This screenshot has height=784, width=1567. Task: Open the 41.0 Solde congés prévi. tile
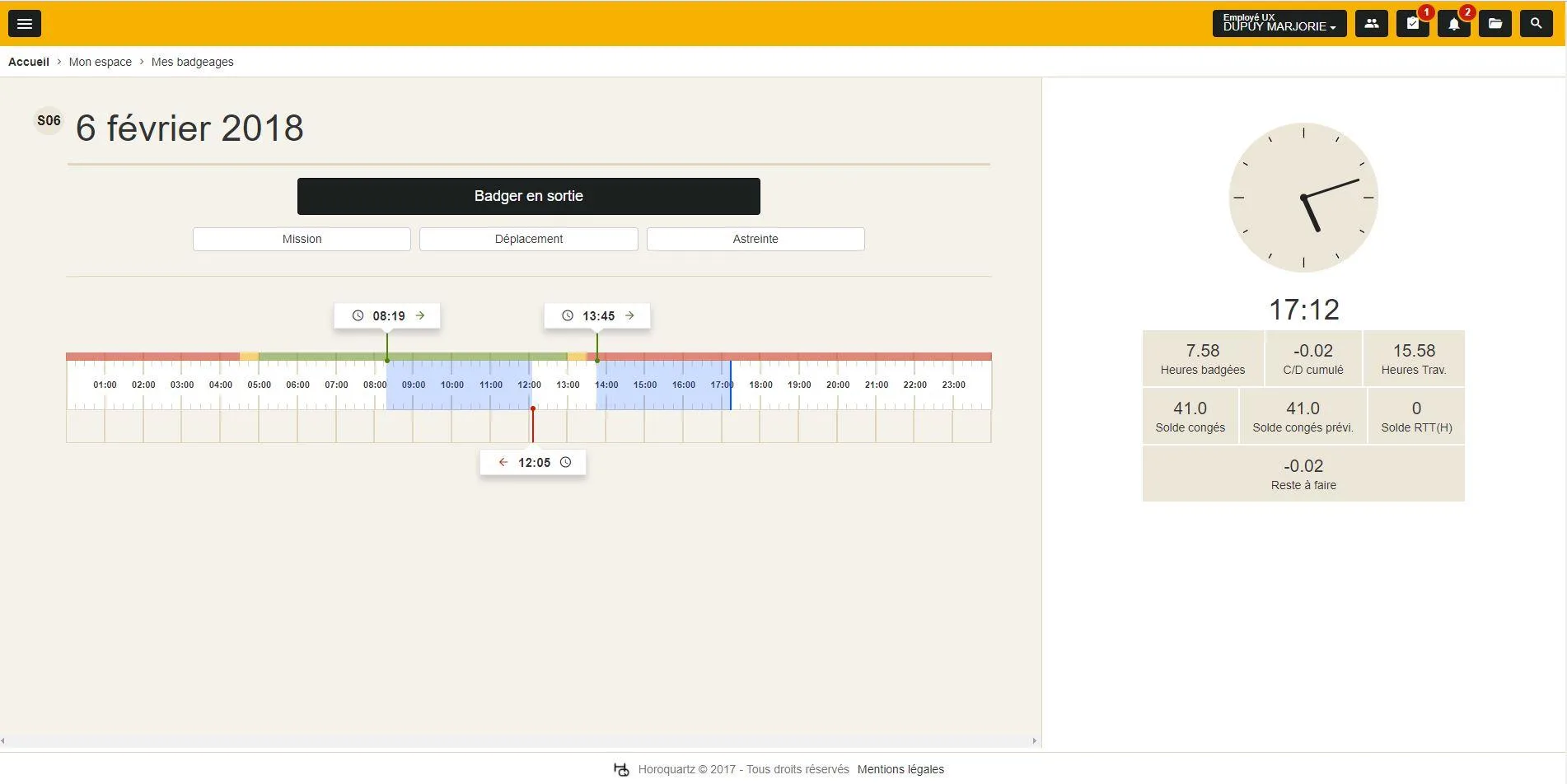point(1303,417)
